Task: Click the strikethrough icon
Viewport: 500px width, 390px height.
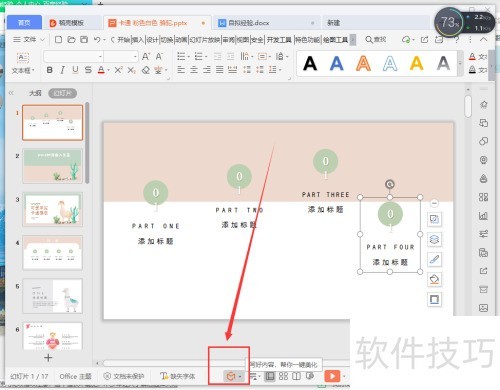Action: pos(88,70)
